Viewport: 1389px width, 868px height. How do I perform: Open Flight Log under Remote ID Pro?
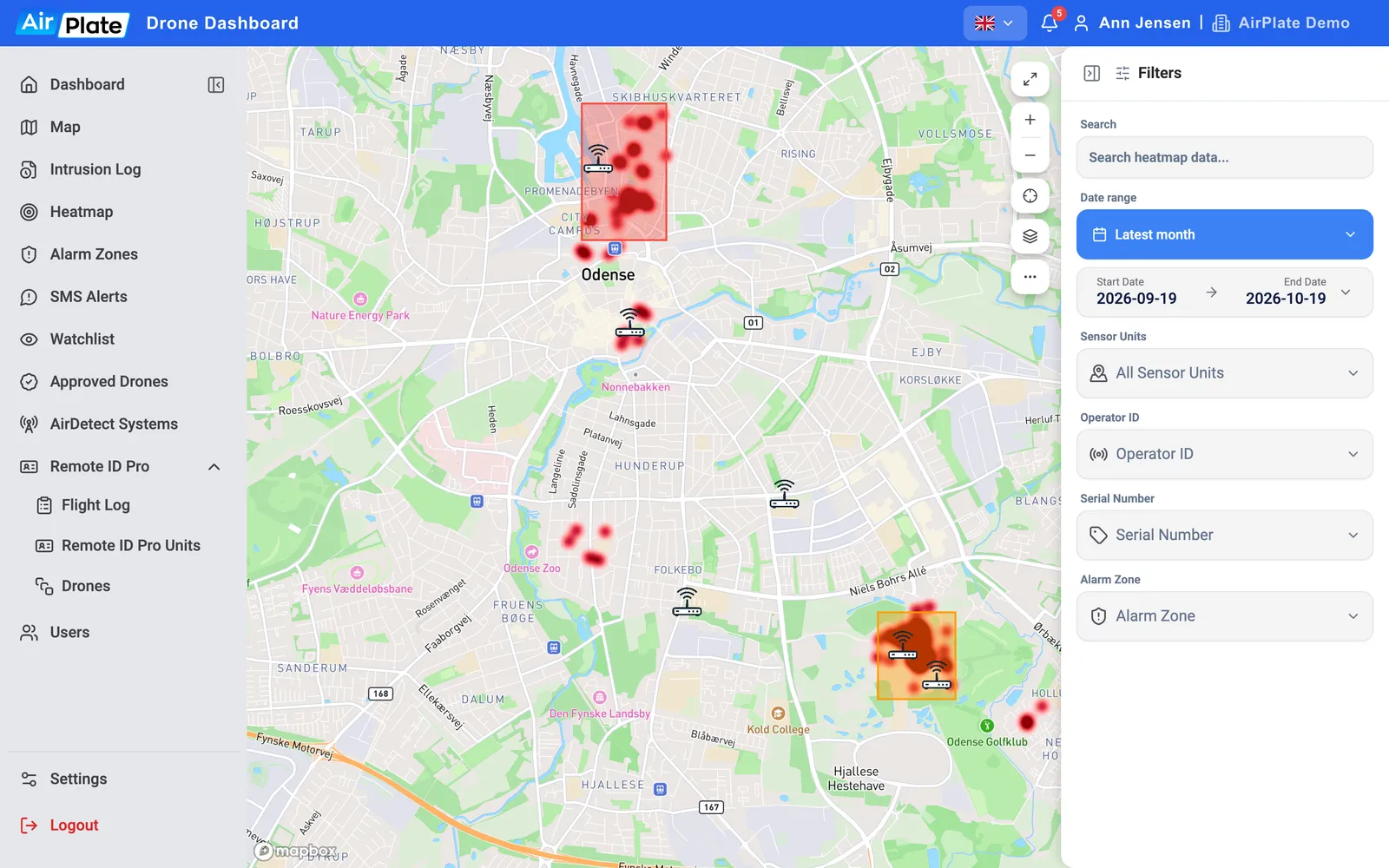point(95,505)
